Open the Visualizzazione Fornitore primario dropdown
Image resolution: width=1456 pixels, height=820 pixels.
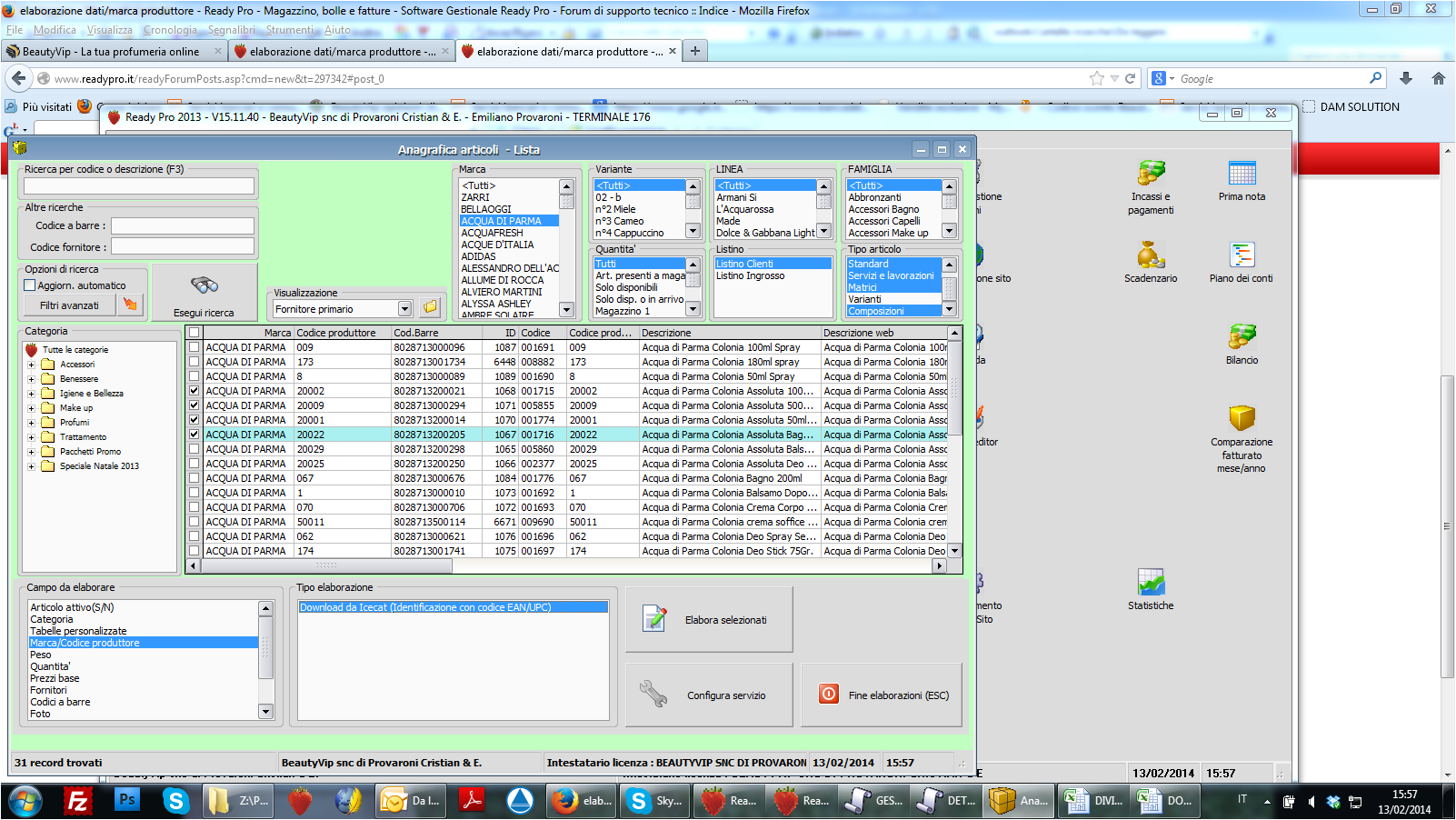(x=404, y=309)
